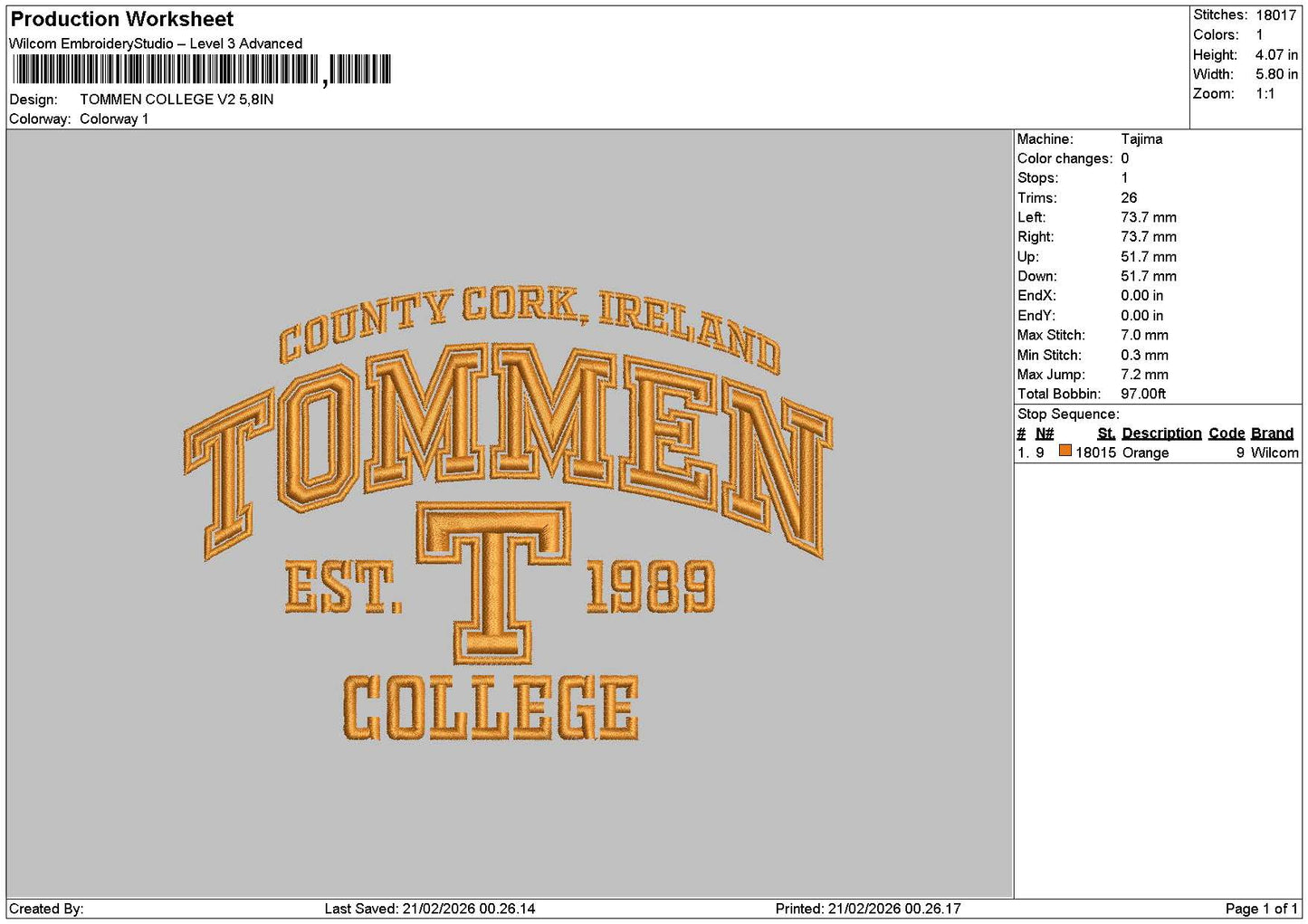
Task: Click the 'Last Saved: 21/02/2026 00.26.14' footer
Action: (x=430, y=909)
